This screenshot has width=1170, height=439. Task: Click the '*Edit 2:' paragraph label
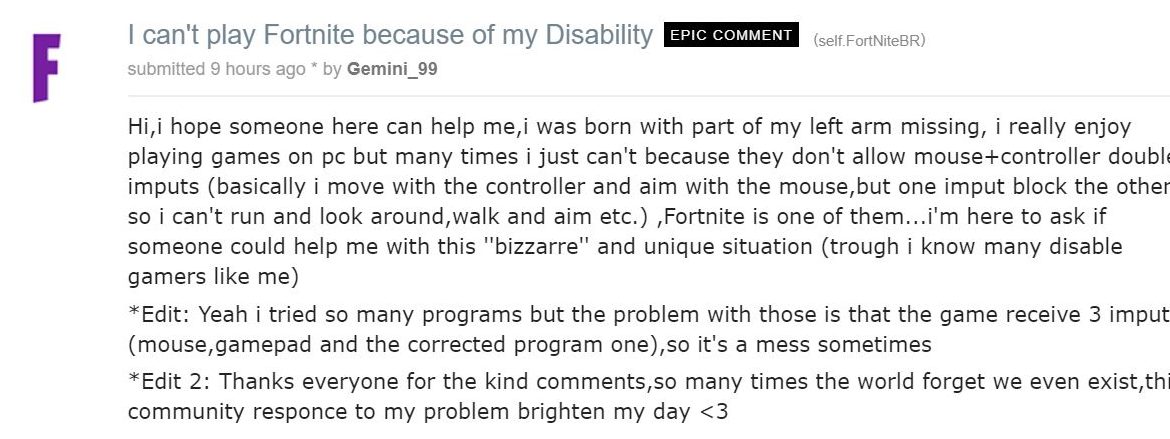pos(169,382)
